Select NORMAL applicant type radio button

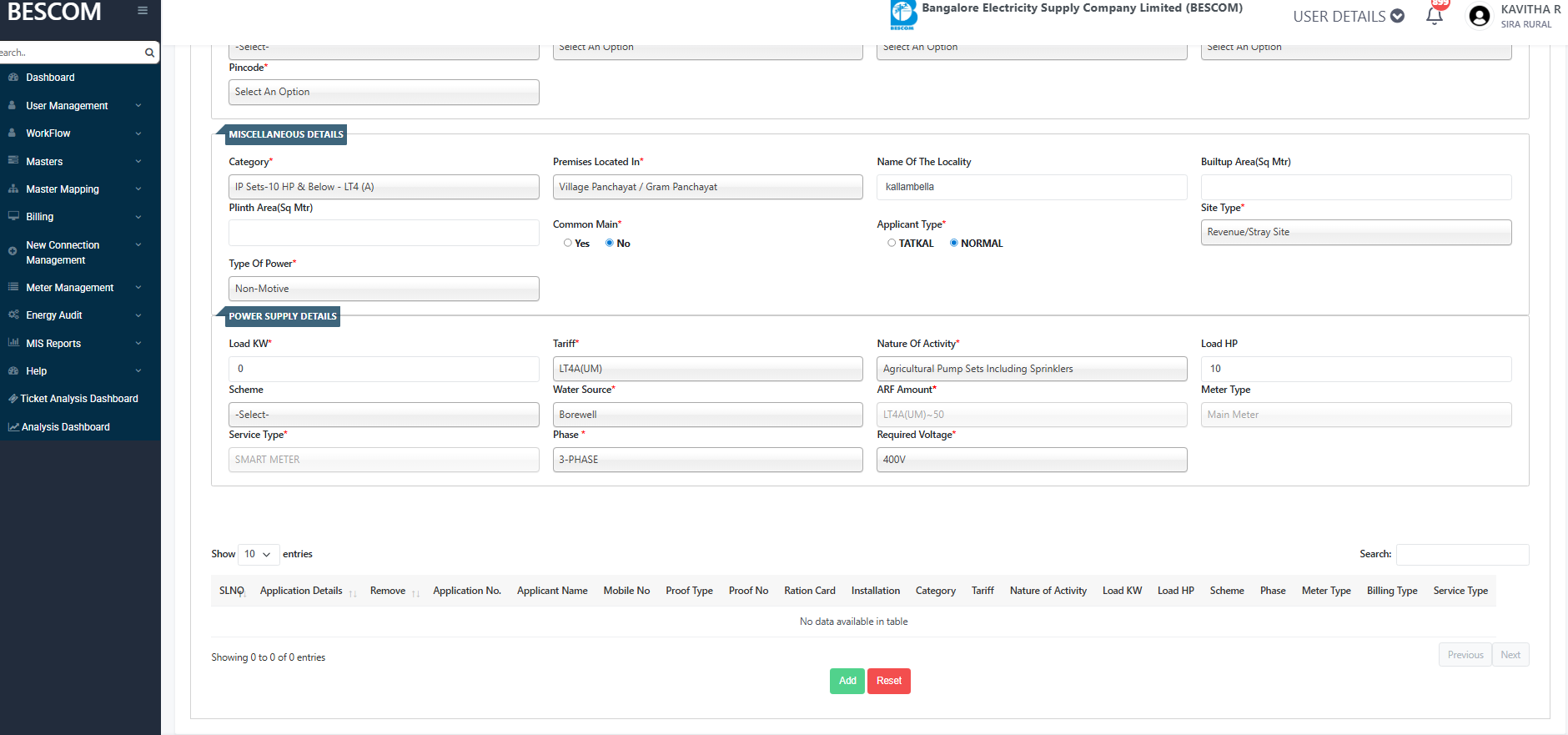click(x=954, y=244)
